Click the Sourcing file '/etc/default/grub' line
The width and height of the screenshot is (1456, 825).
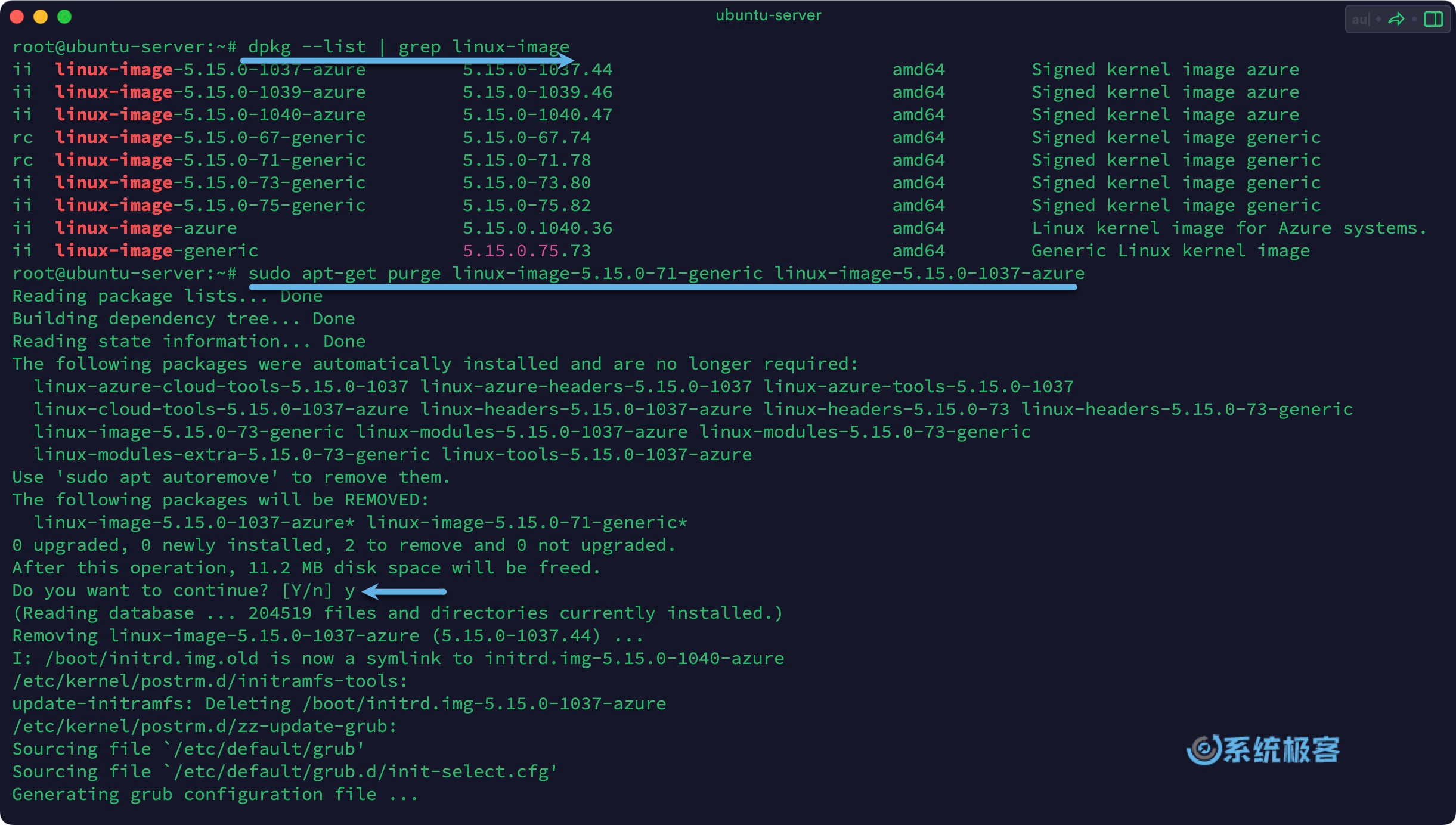(x=188, y=749)
